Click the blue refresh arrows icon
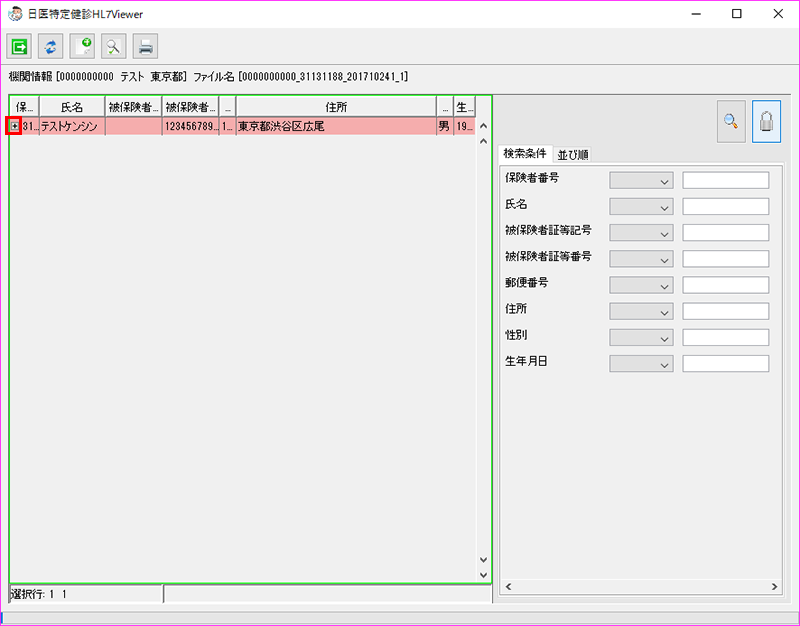This screenshot has width=800, height=626. pos(50,46)
